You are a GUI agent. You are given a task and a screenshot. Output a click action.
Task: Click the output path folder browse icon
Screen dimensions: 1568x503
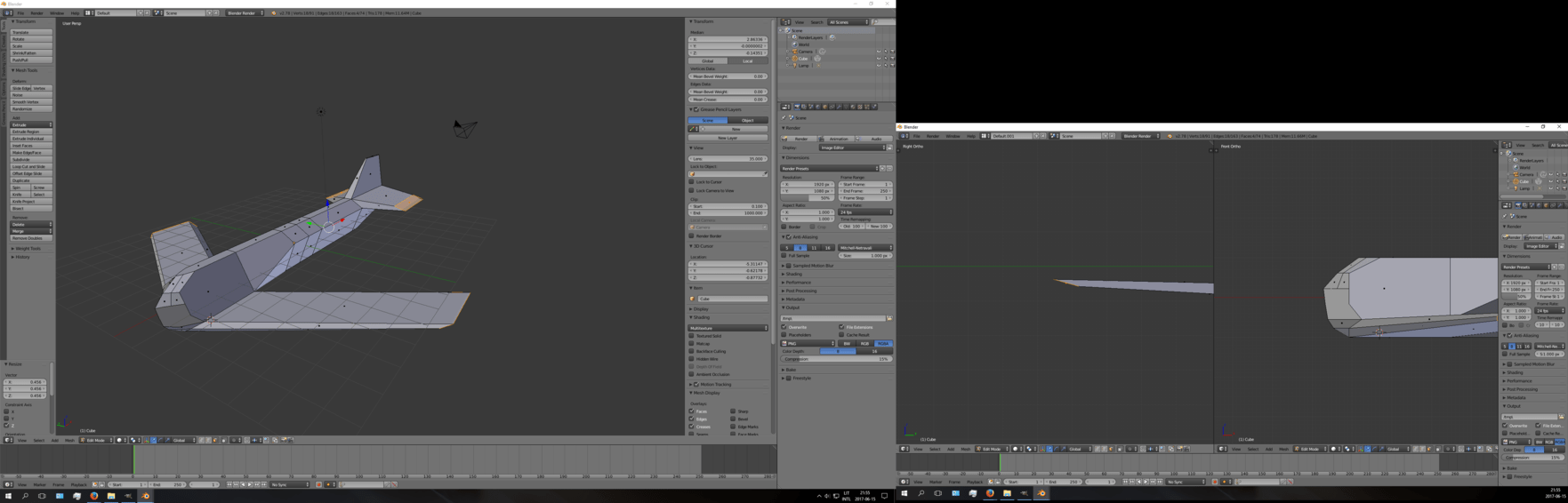pos(889,318)
